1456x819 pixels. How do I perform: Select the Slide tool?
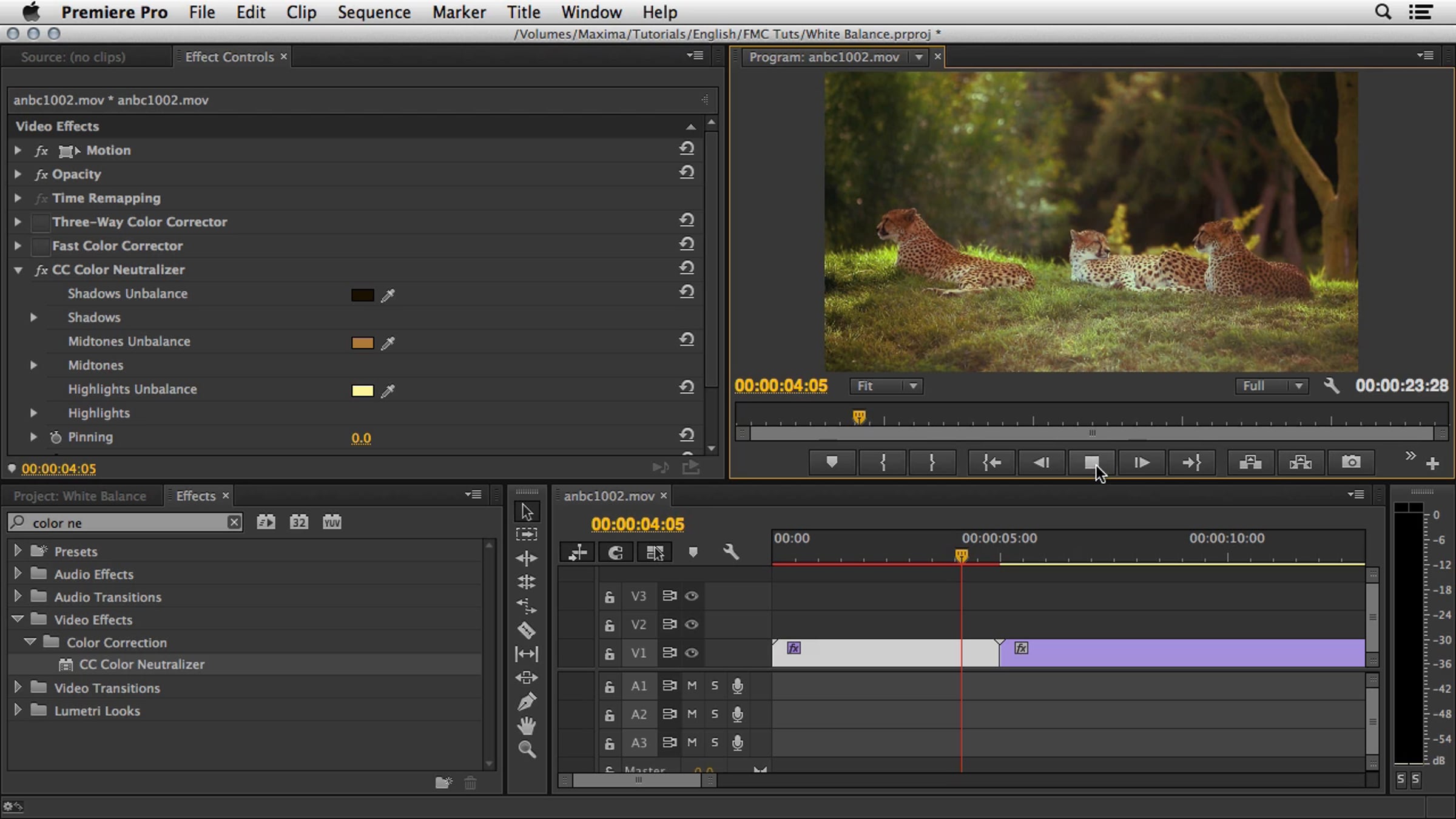[527, 678]
